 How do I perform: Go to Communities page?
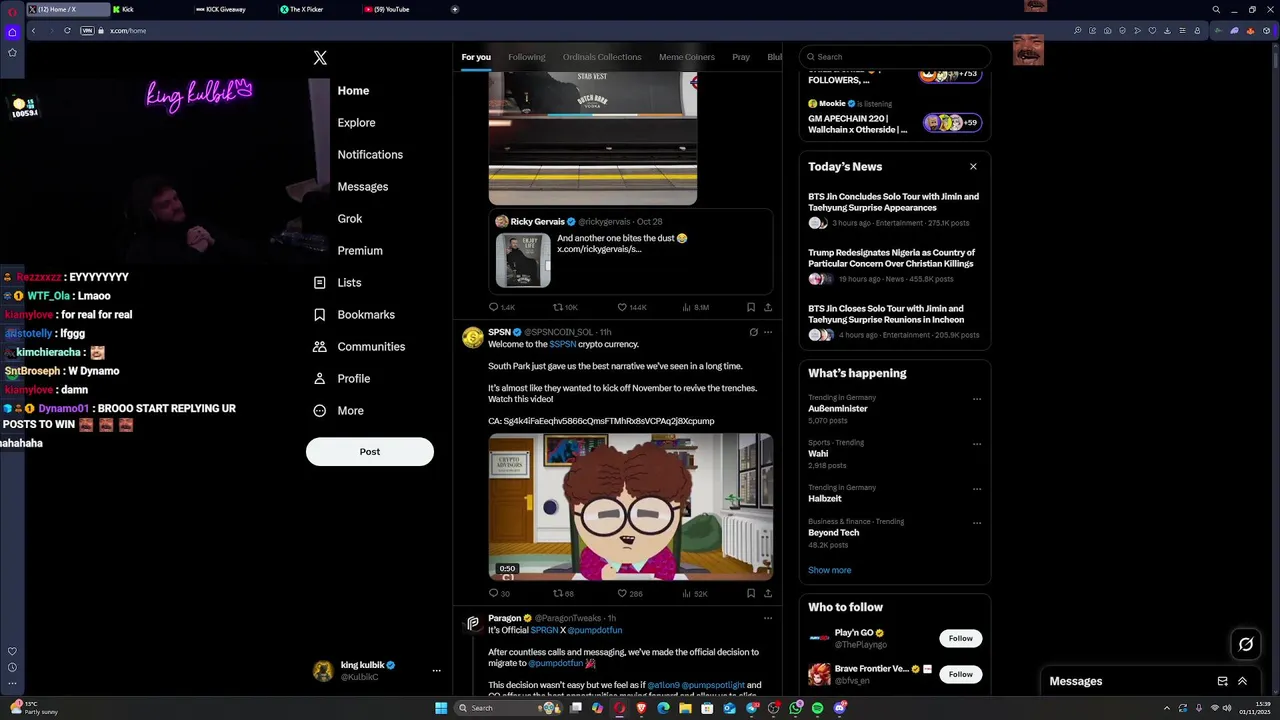[x=359, y=347]
